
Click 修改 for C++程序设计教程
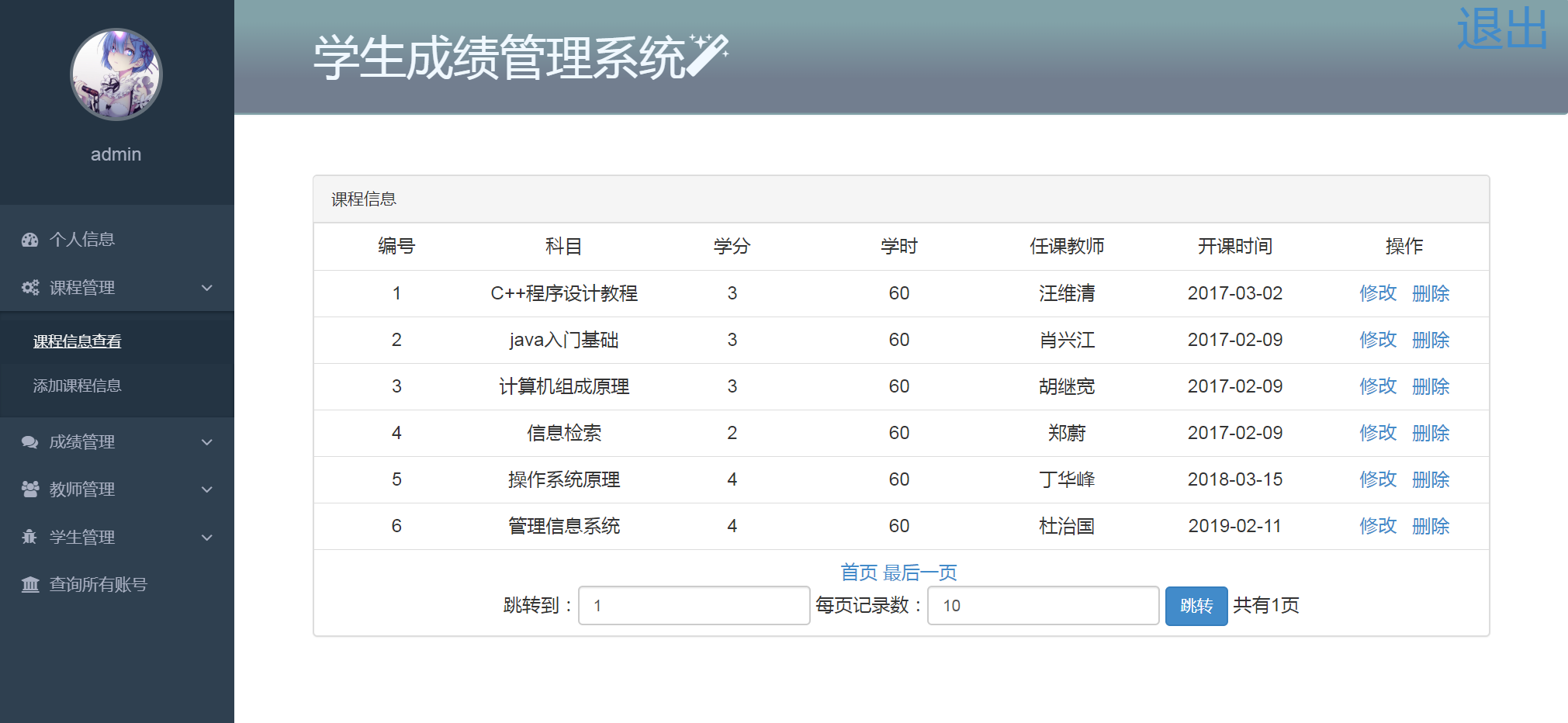pos(1378,293)
